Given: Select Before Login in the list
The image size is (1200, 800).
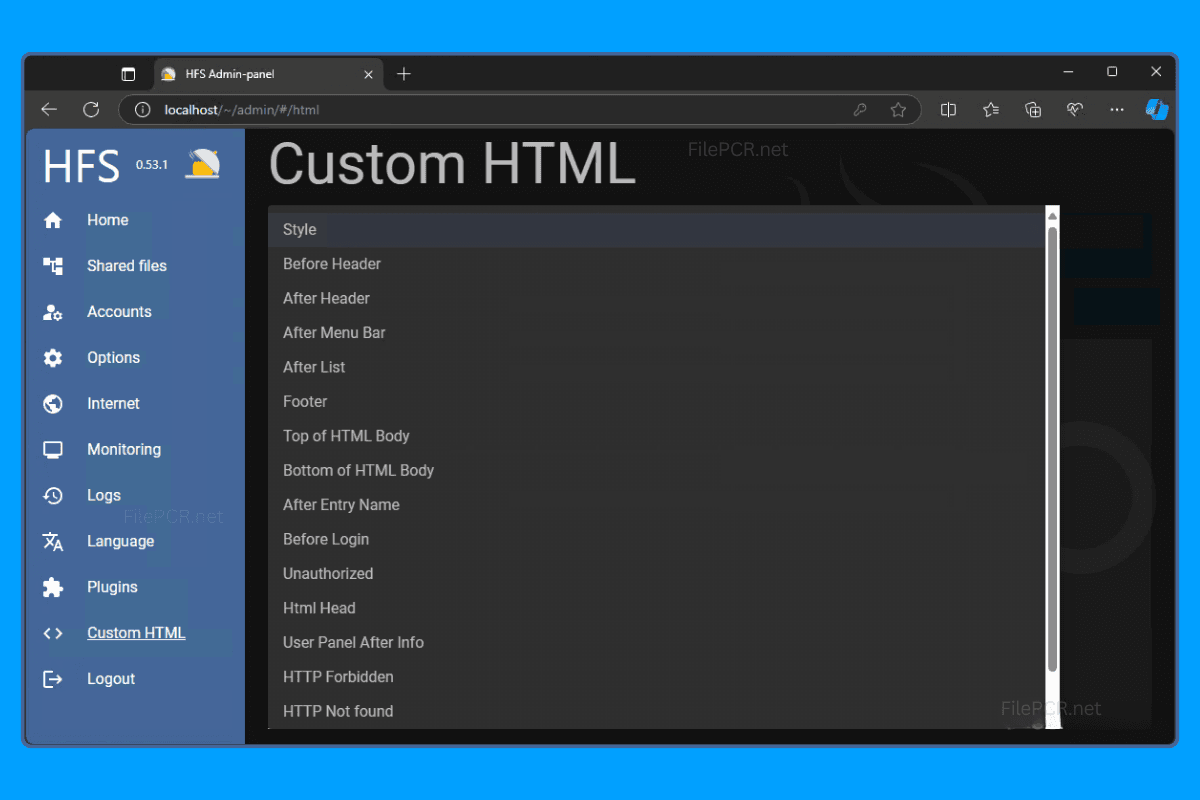Looking at the screenshot, I should tap(656, 539).
